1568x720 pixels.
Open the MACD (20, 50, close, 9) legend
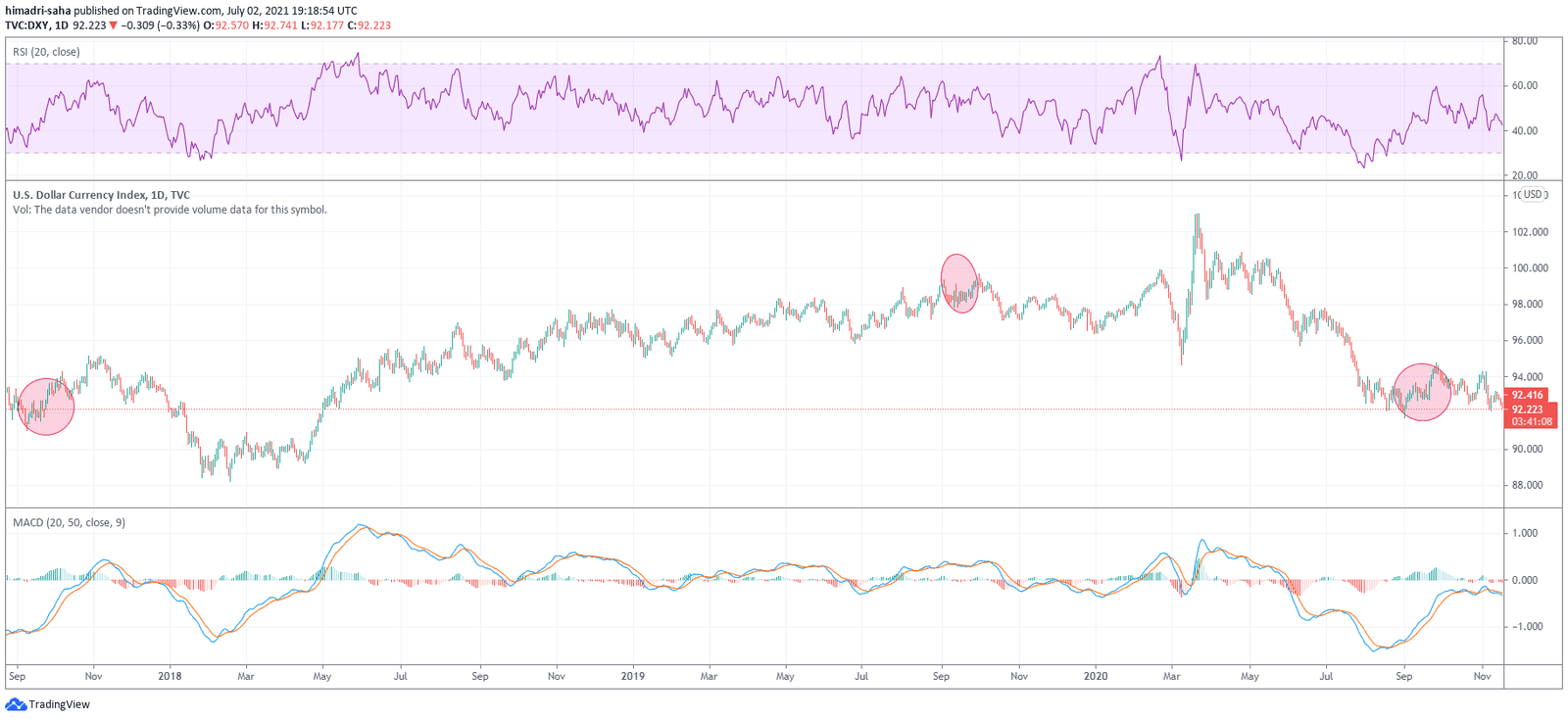click(69, 523)
